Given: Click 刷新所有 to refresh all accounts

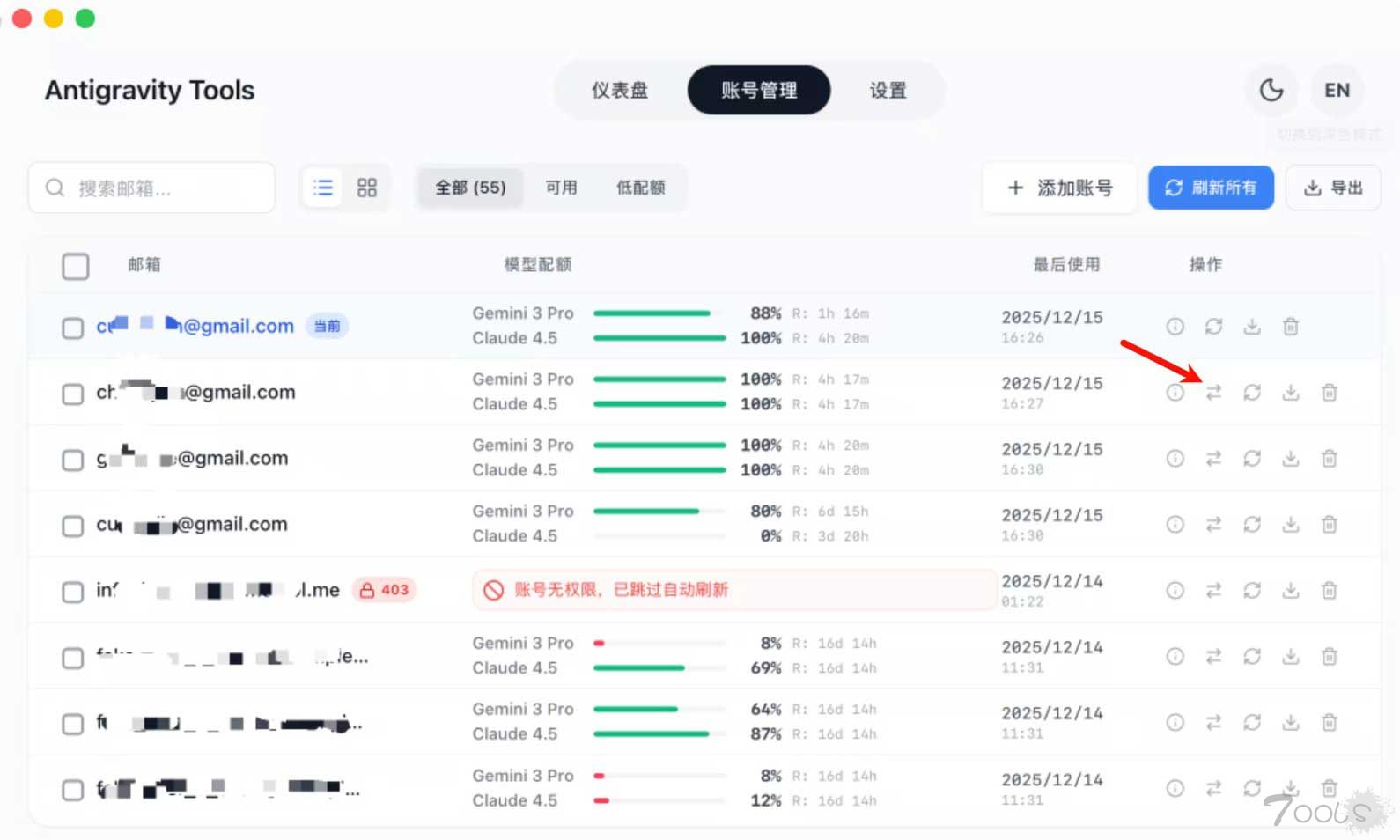Looking at the screenshot, I should 1211,188.
